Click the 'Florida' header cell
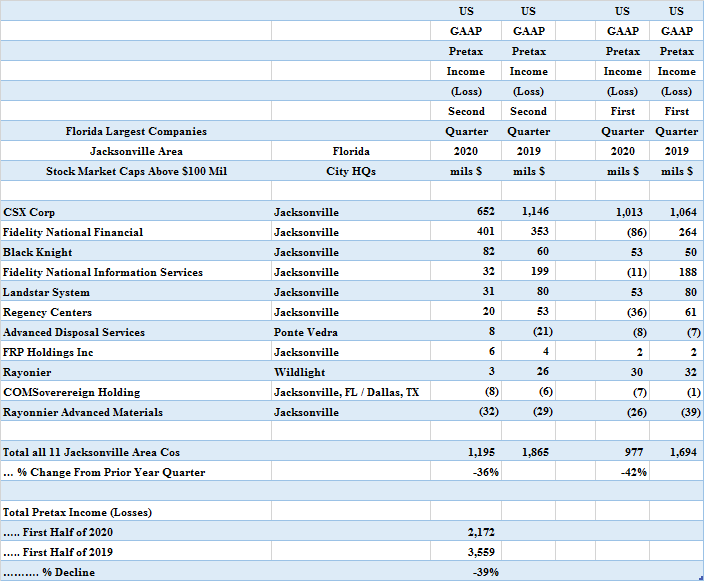The image size is (704, 581). click(x=351, y=151)
